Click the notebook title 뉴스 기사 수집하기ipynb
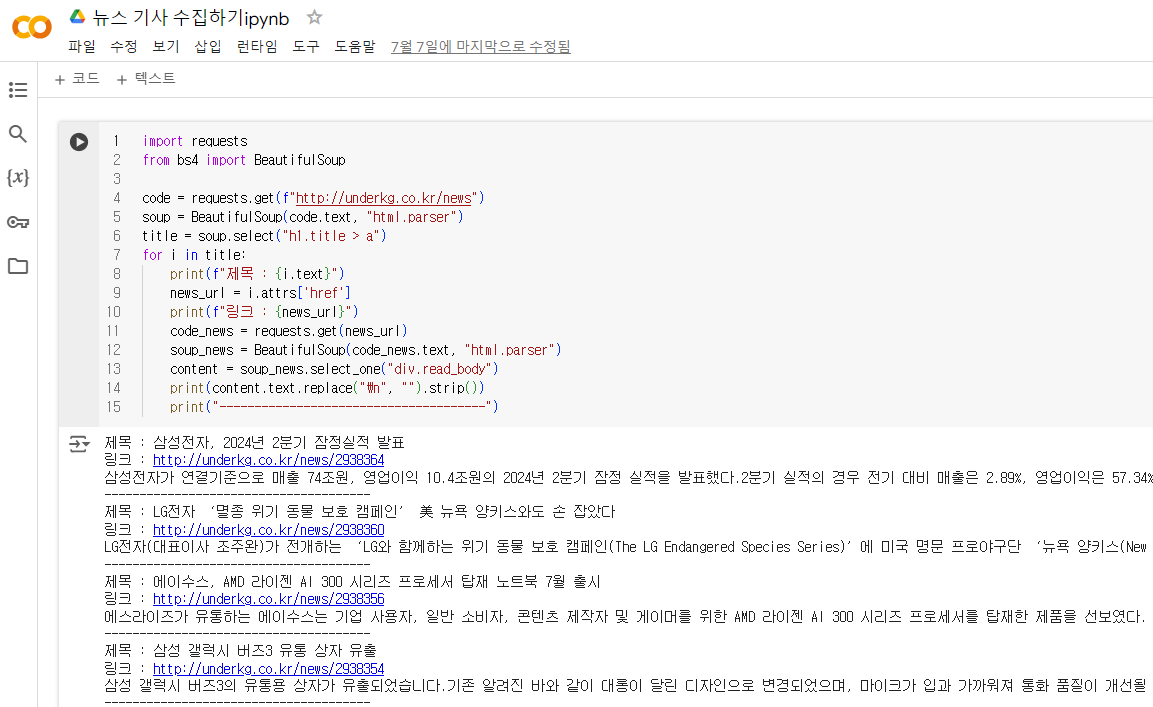The width and height of the screenshot is (1153, 707). pyautogui.click(x=190, y=18)
